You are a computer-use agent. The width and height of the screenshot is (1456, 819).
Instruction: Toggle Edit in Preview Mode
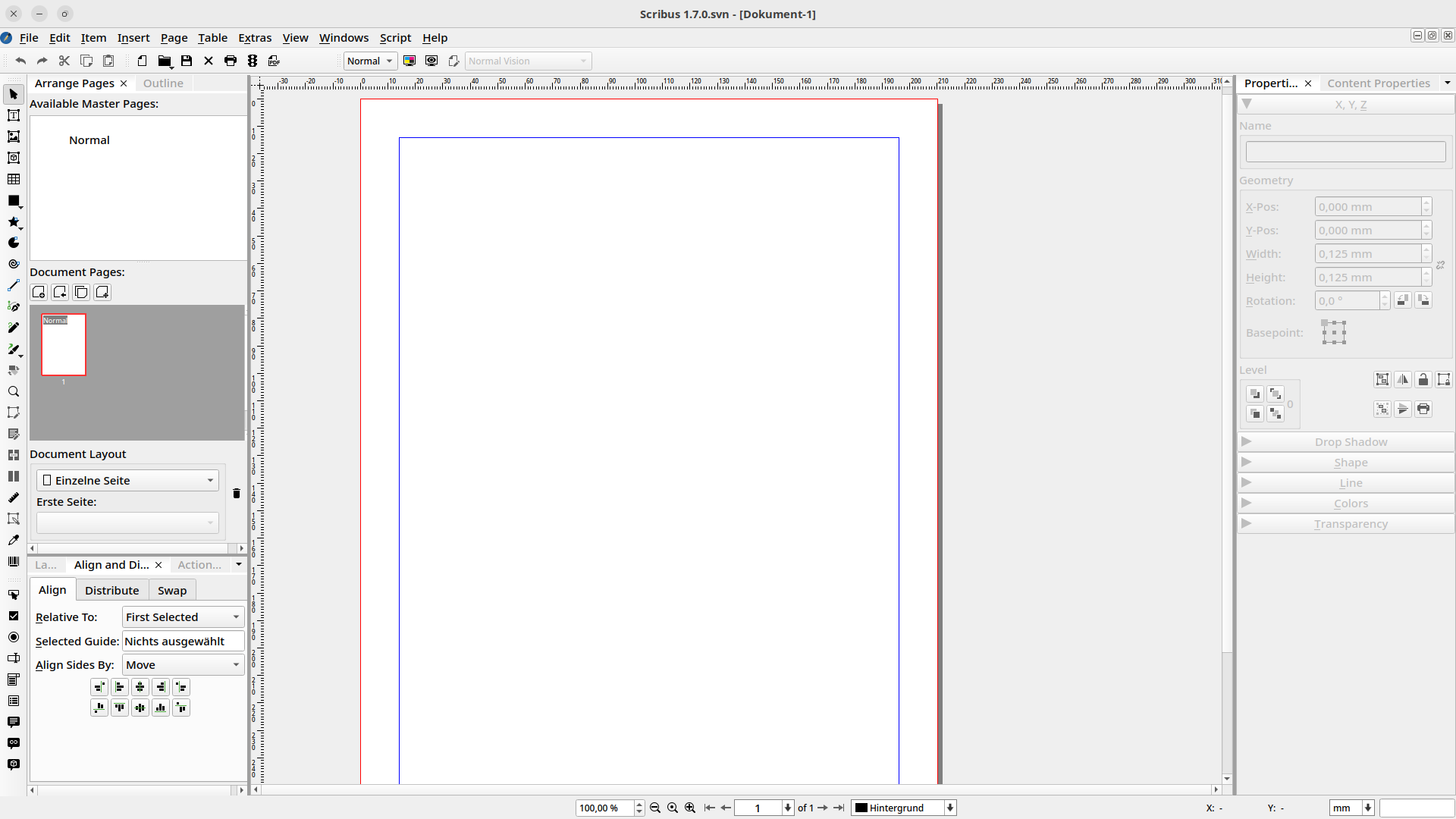pyautogui.click(x=453, y=61)
